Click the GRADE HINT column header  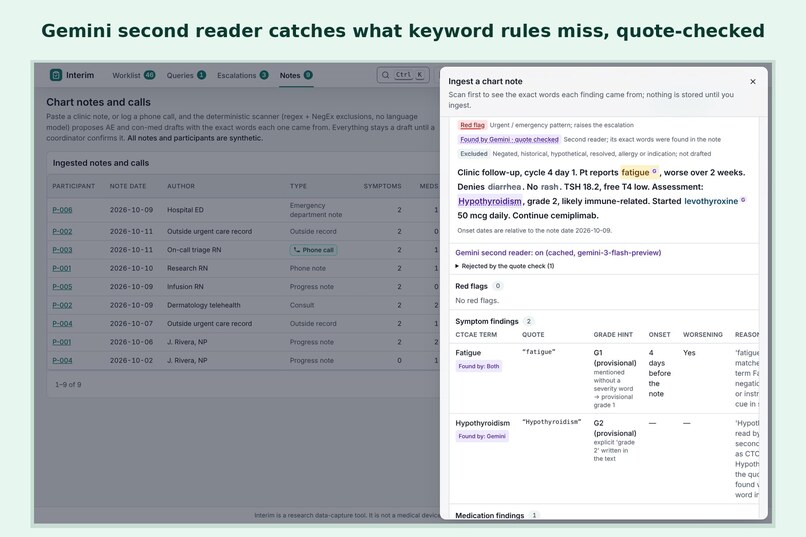tap(613, 335)
